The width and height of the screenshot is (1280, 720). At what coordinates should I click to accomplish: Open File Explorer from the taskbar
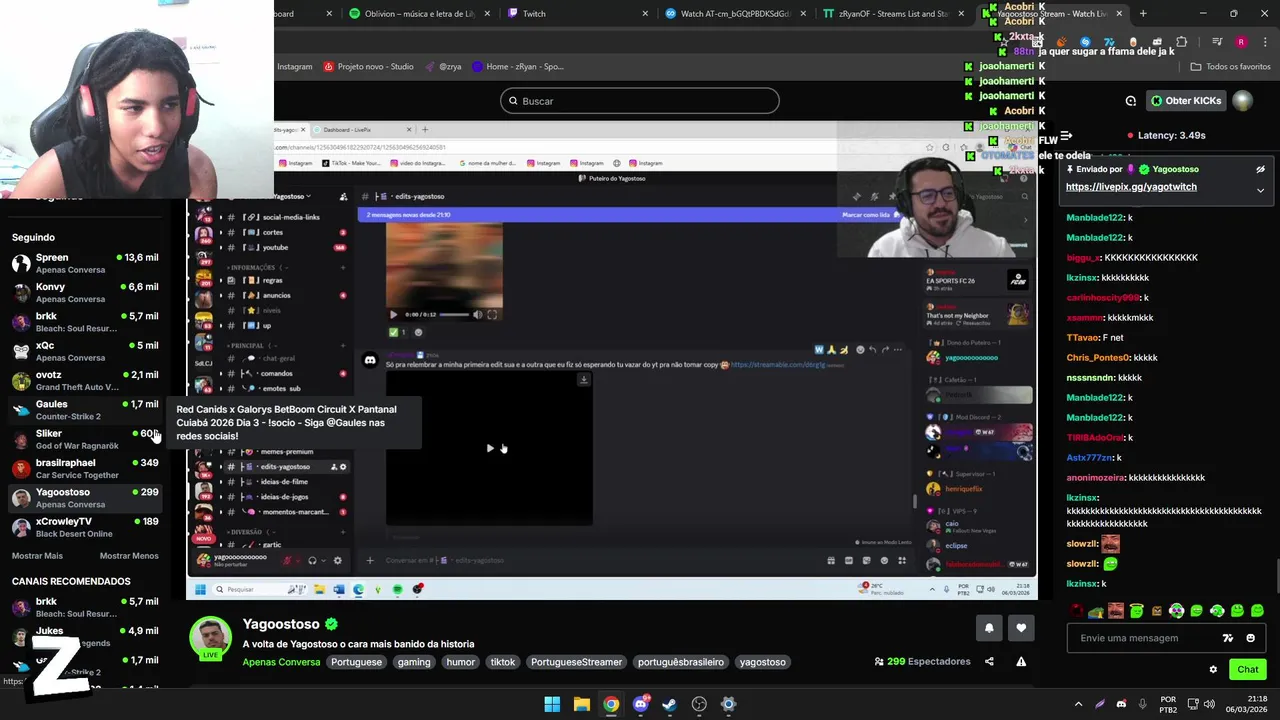pyautogui.click(x=582, y=704)
